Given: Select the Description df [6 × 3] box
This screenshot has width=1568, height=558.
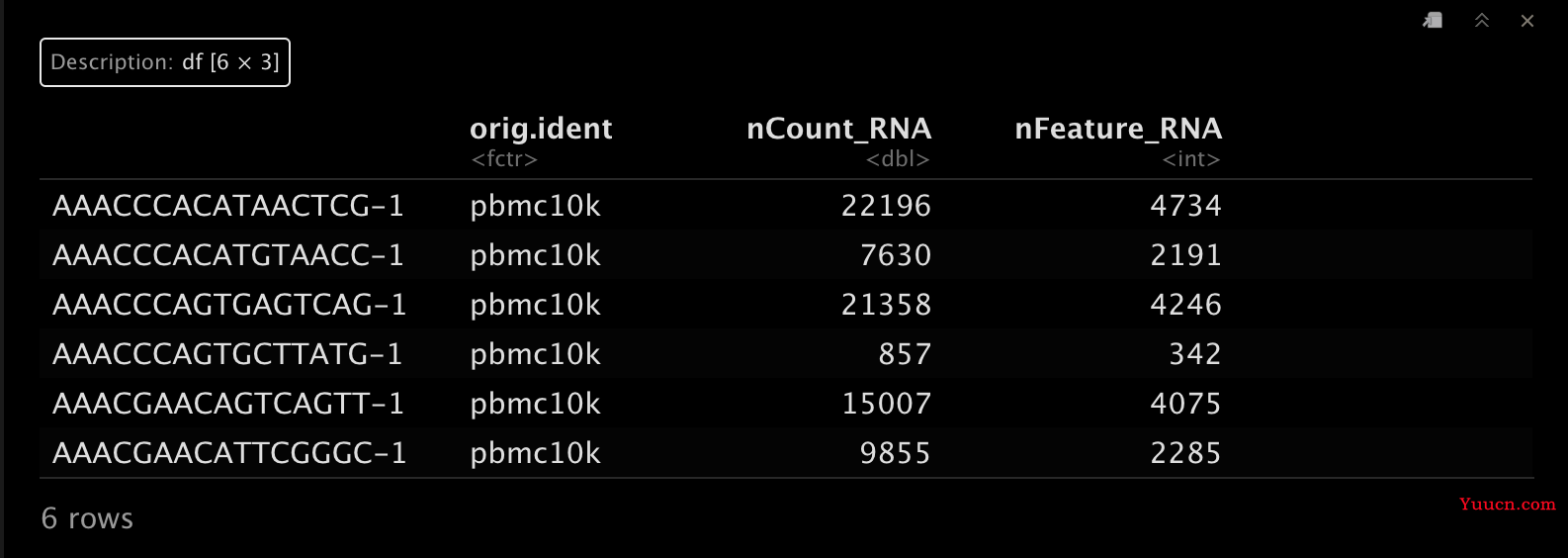Looking at the screenshot, I should 165,62.
